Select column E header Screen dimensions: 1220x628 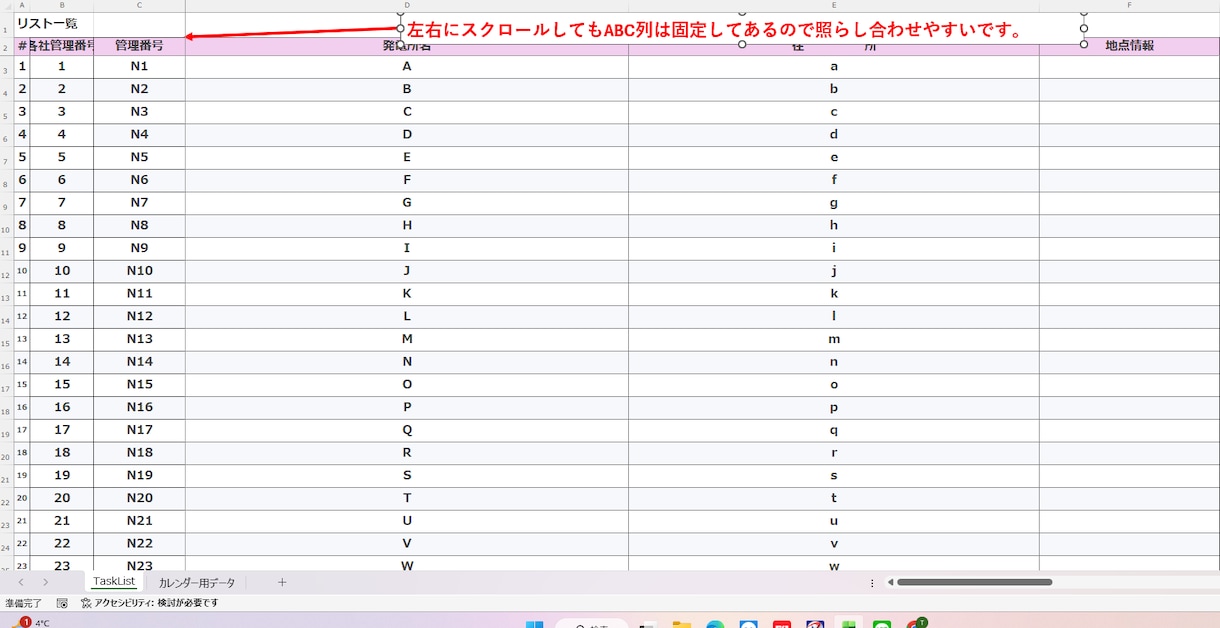coord(834,5)
